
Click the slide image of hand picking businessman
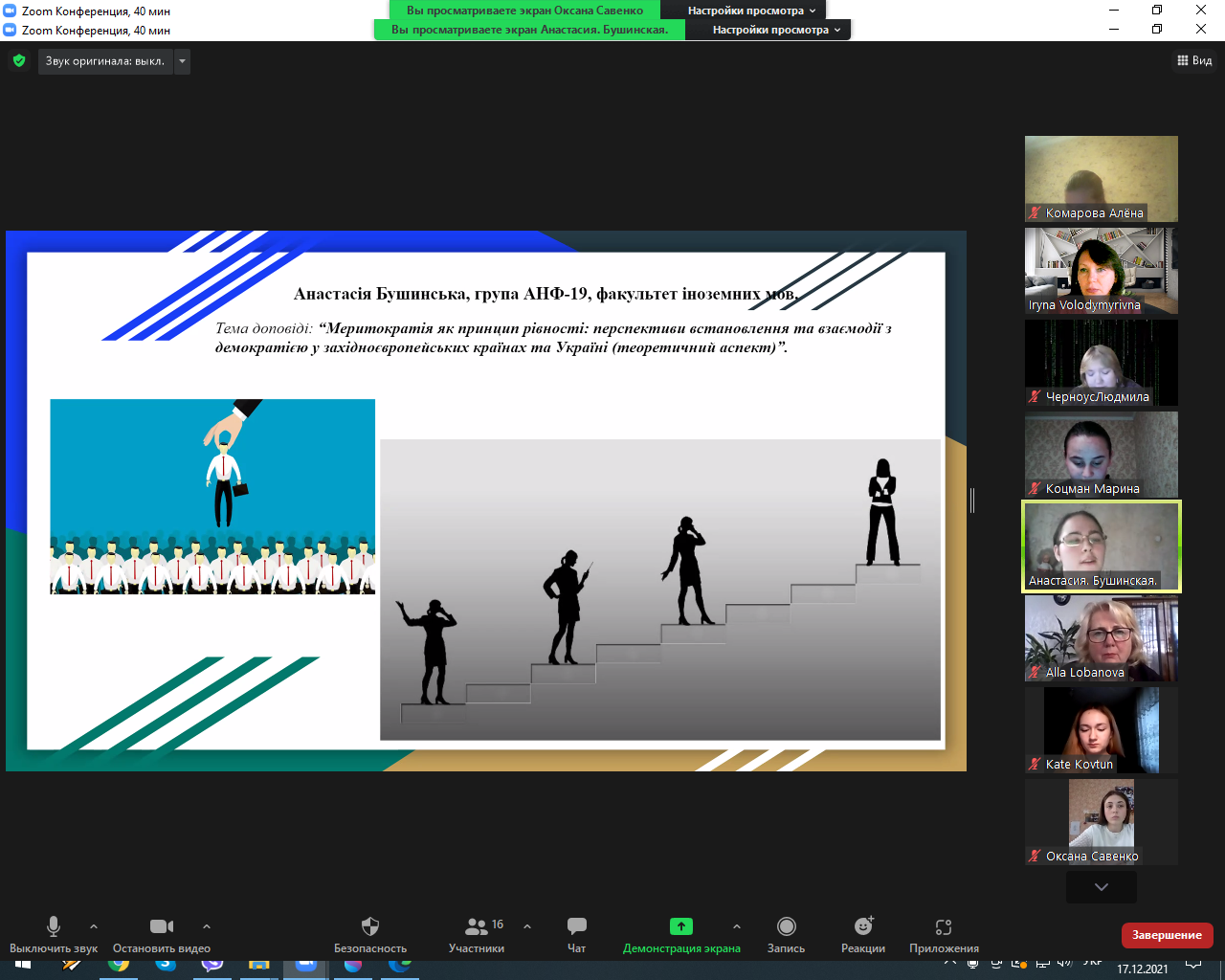(x=212, y=497)
